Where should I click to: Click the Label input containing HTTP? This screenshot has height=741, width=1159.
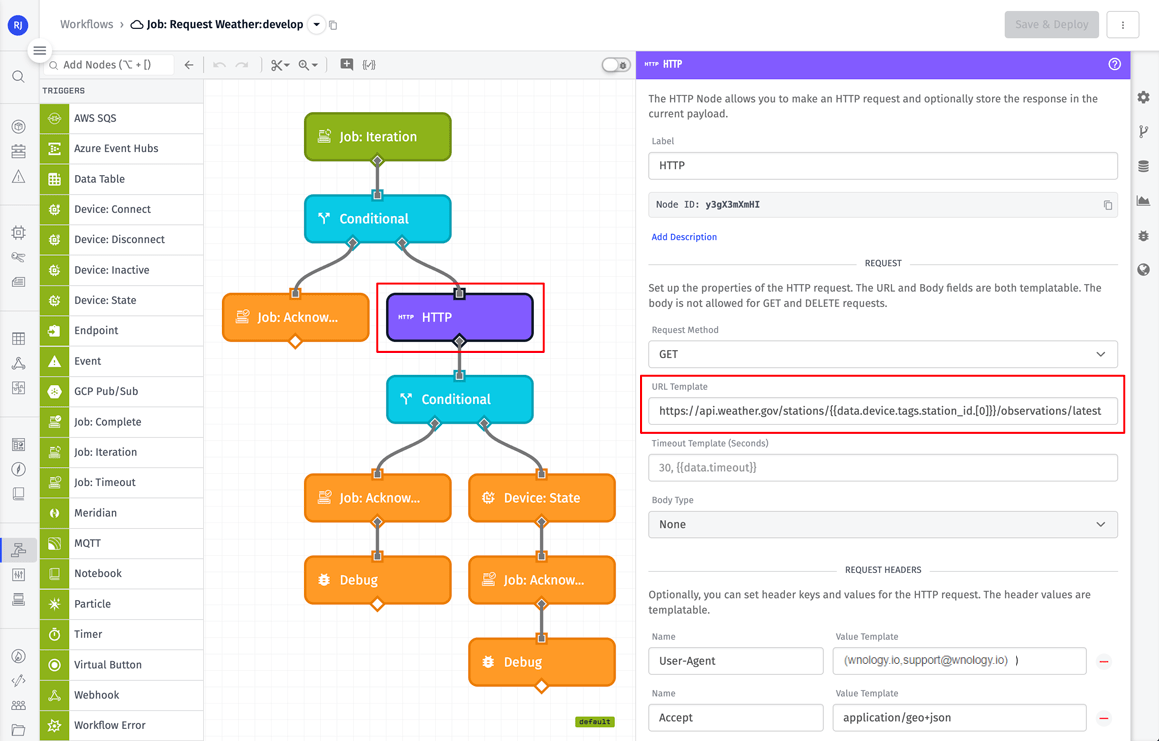coord(883,166)
